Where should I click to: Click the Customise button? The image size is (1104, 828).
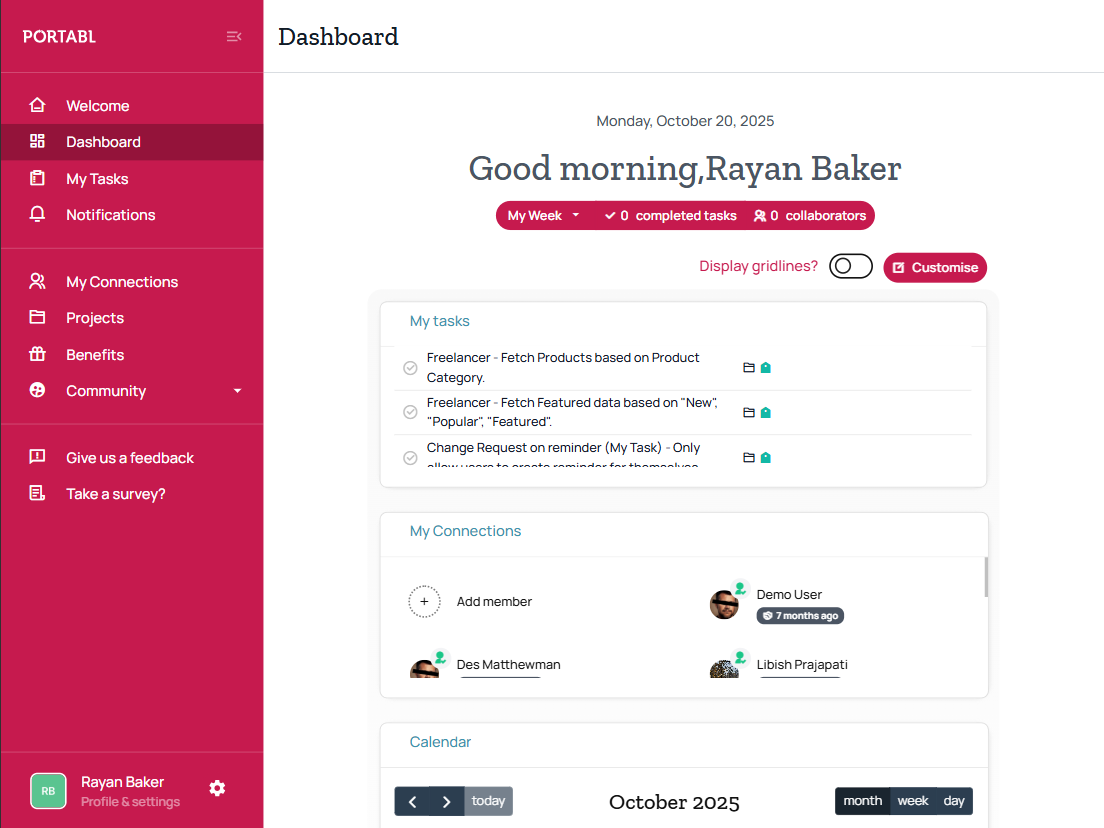[935, 268]
